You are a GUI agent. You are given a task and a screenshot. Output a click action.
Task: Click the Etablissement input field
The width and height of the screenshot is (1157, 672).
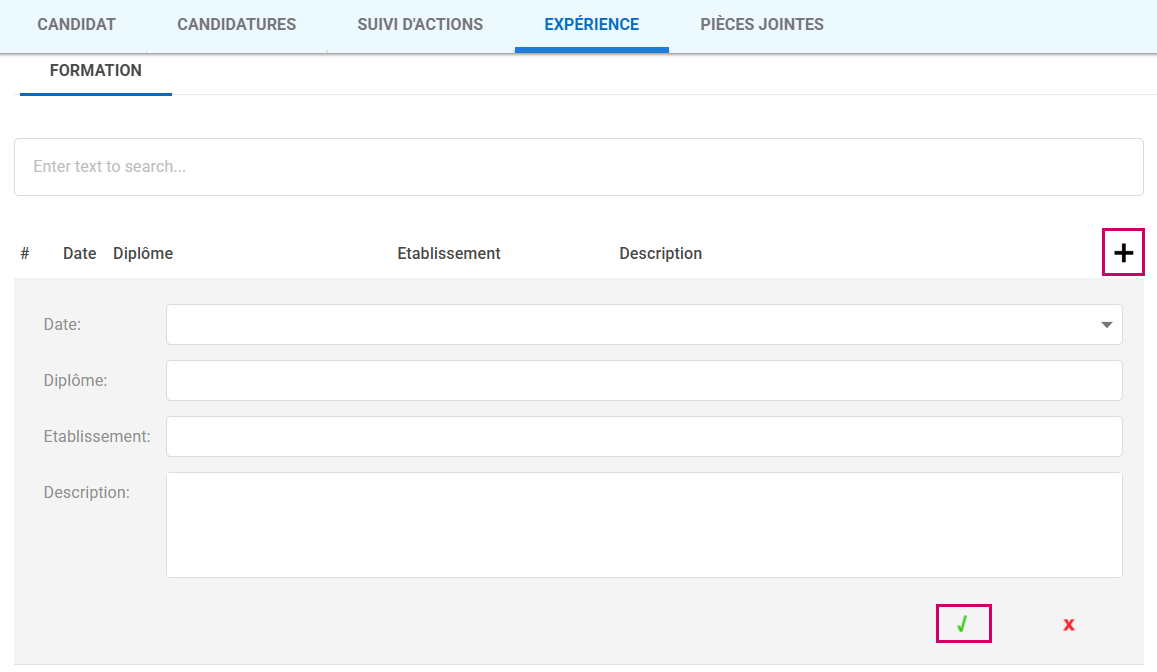(x=643, y=437)
